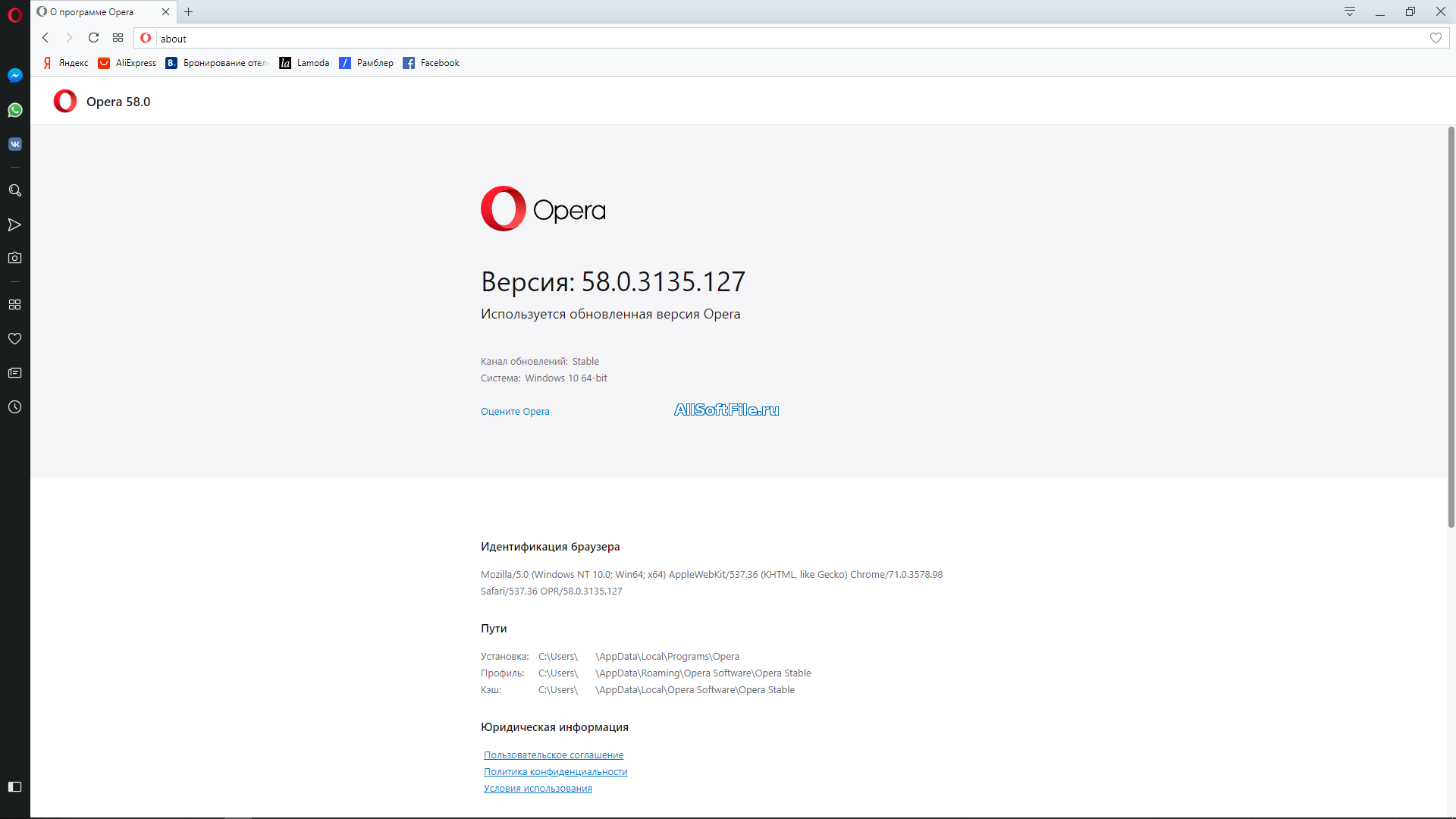Open Speed Dial from sidebar grid icon
The height and width of the screenshot is (819, 1456).
pyautogui.click(x=14, y=304)
